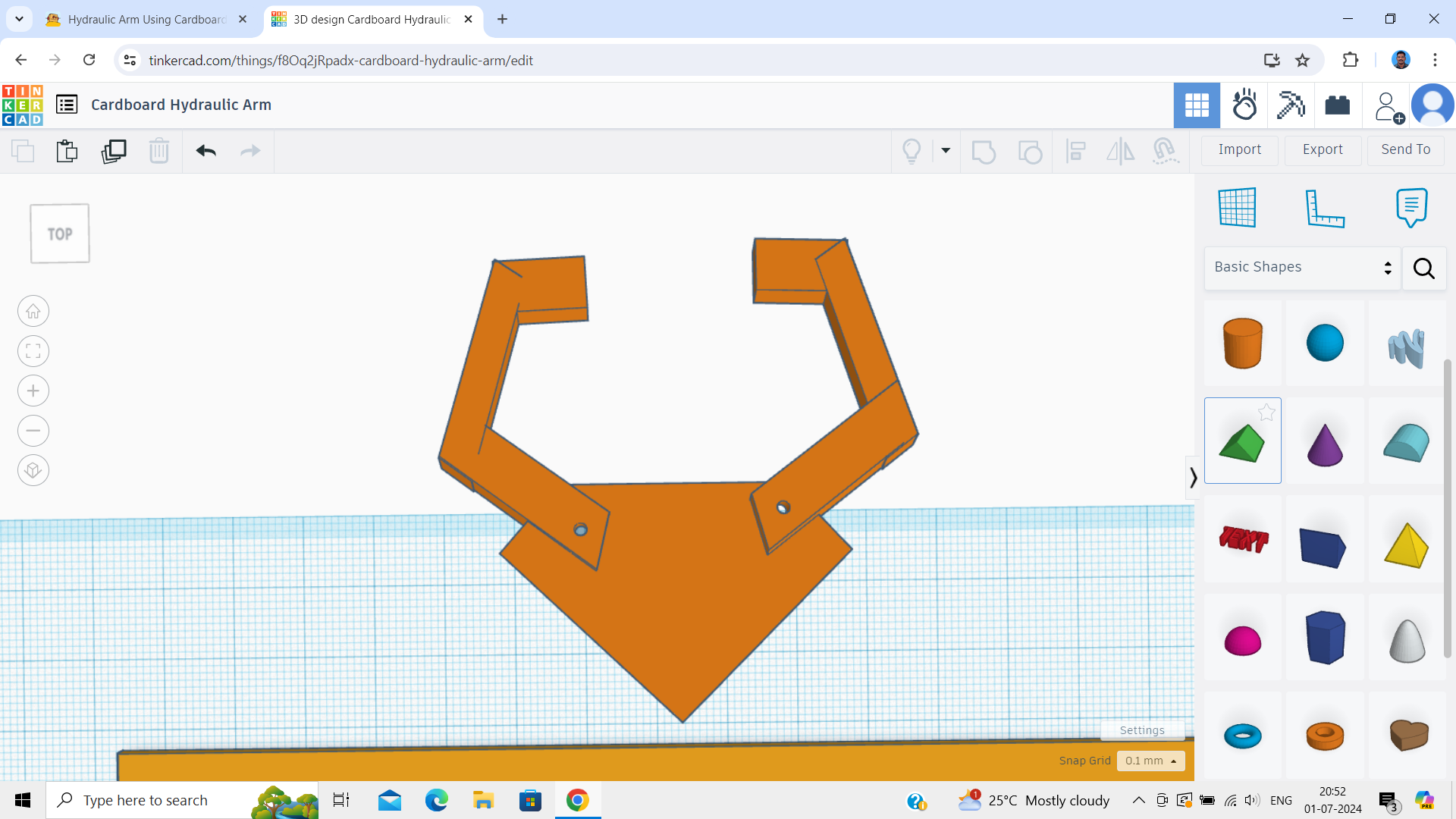Image resolution: width=1456 pixels, height=819 pixels.
Task: Pick the yellow Pyramid shape
Action: point(1407,539)
